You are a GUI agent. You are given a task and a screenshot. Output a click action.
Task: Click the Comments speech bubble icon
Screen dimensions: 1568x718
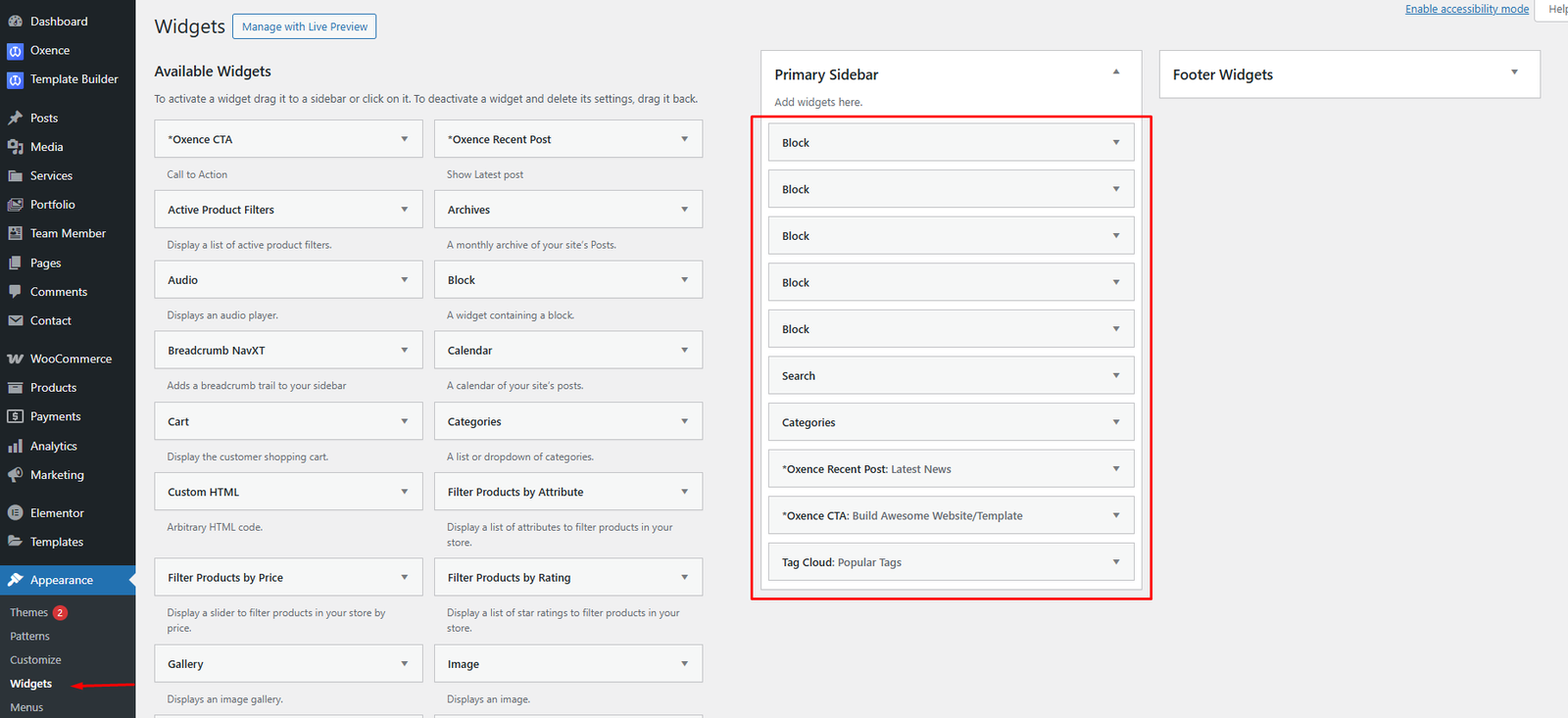pyautogui.click(x=15, y=292)
